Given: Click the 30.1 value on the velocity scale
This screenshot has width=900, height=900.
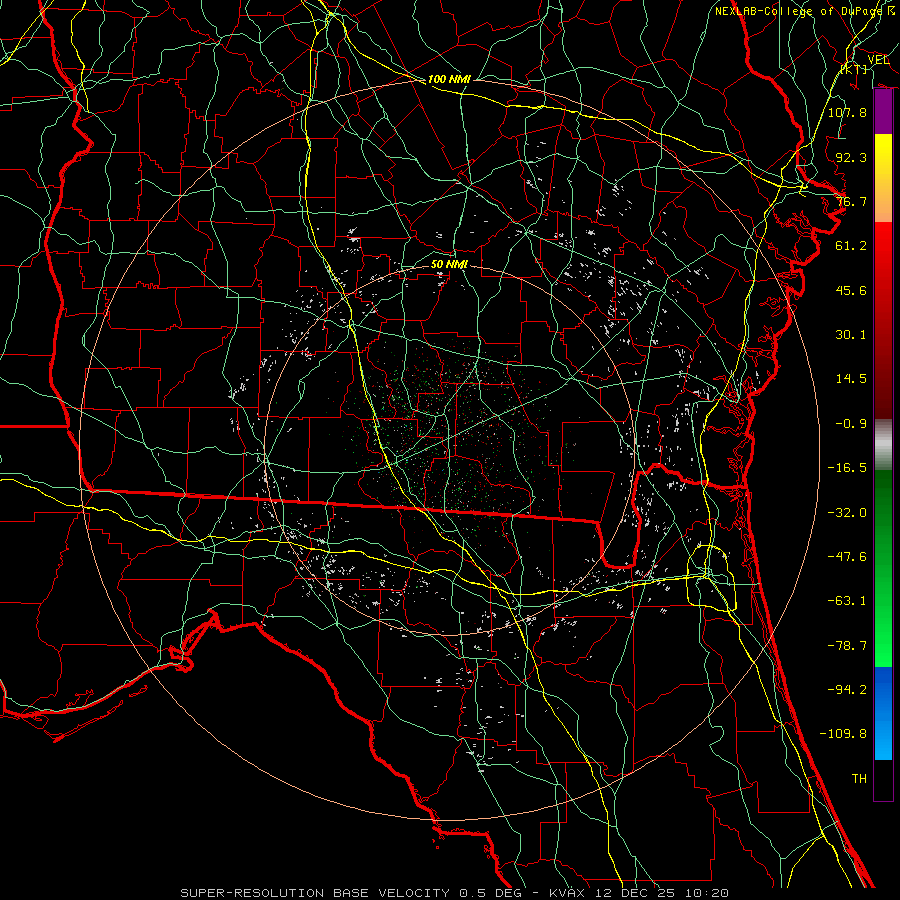Looking at the screenshot, I should 851,335.
